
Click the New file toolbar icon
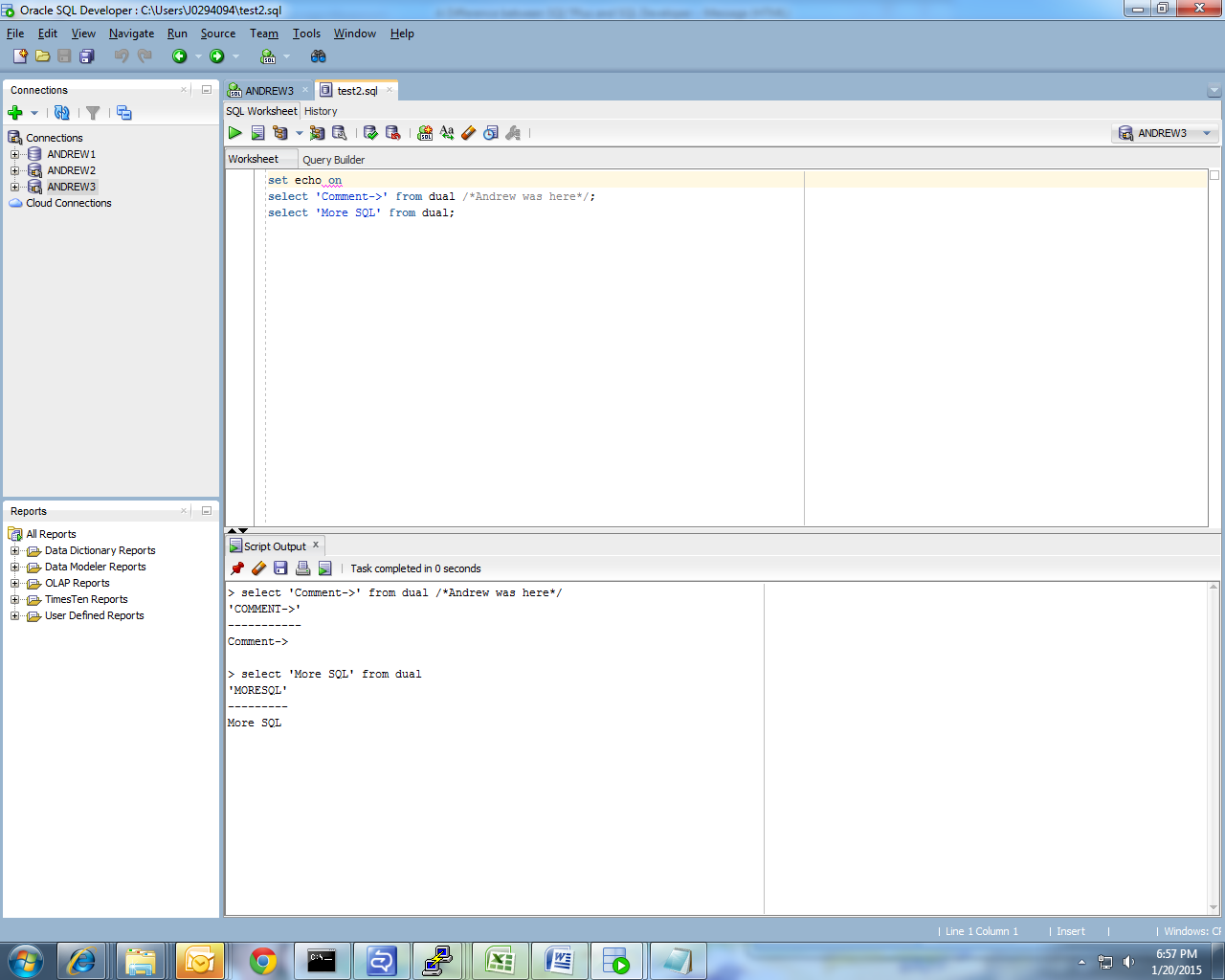20,56
